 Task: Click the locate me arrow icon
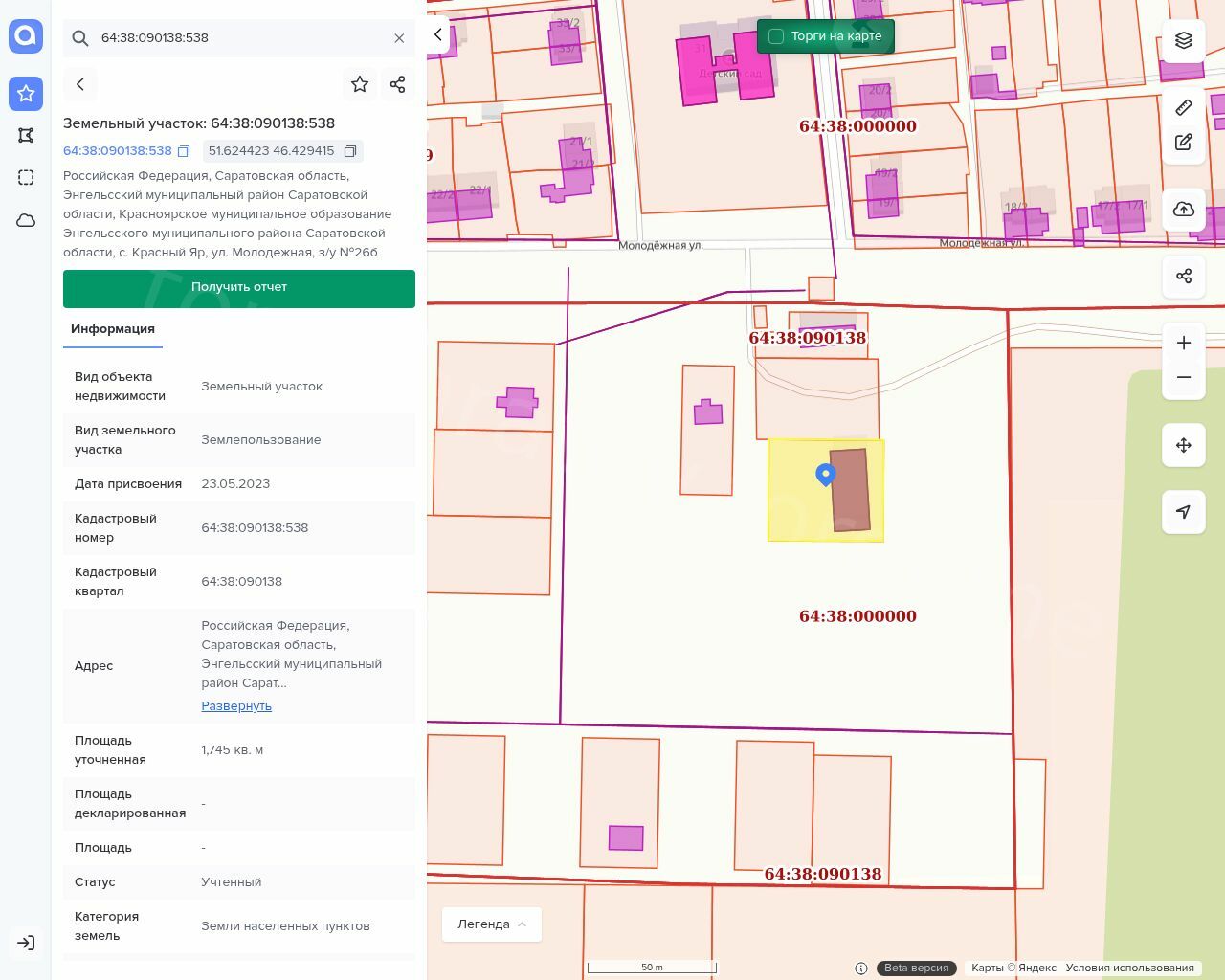(x=1184, y=512)
